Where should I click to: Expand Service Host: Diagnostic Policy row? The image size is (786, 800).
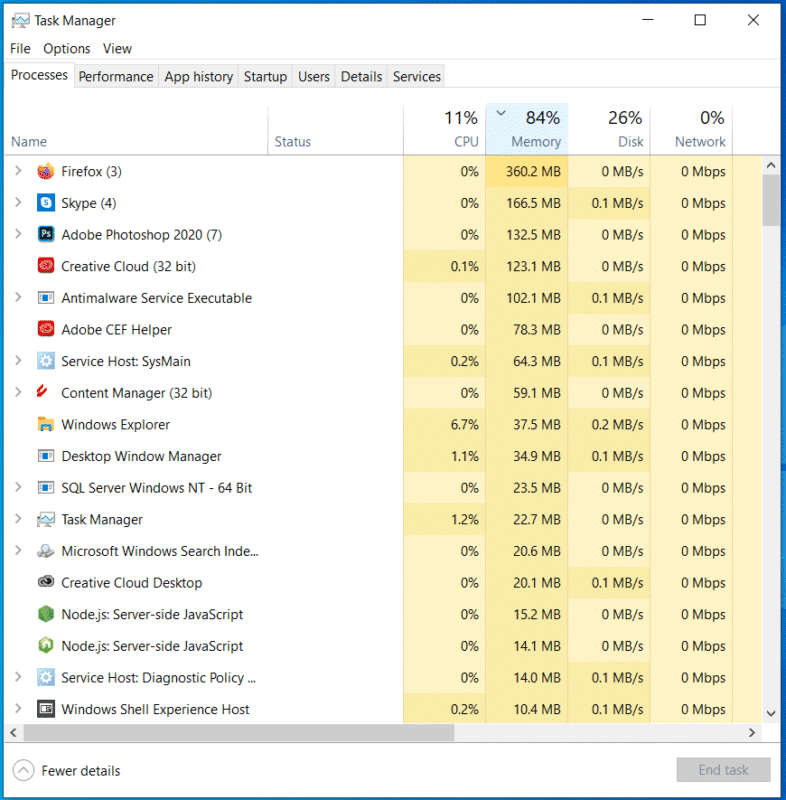pyautogui.click(x=18, y=677)
